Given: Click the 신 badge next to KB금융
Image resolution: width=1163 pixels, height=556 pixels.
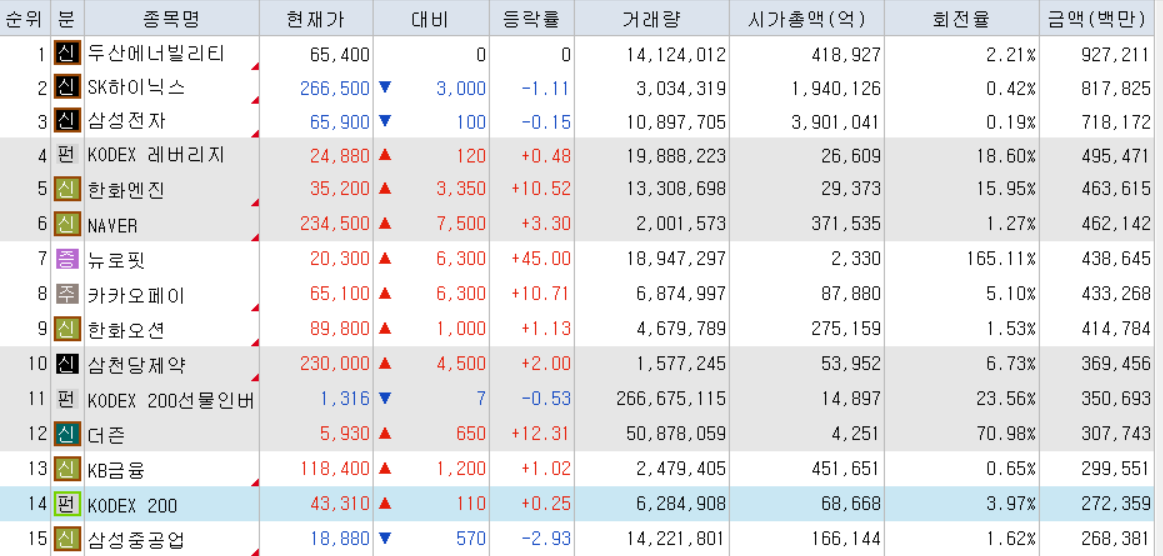Looking at the screenshot, I should [67, 469].
